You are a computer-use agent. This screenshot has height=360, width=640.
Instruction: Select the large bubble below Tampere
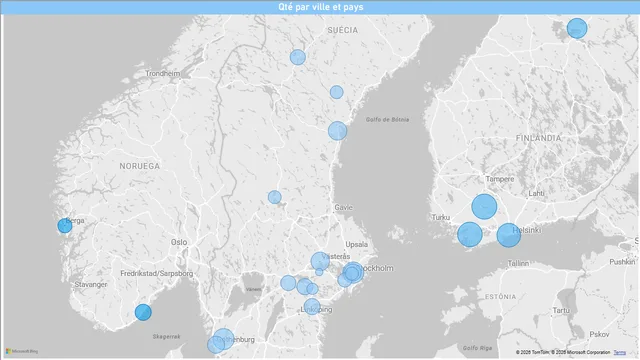click(484, 207)
